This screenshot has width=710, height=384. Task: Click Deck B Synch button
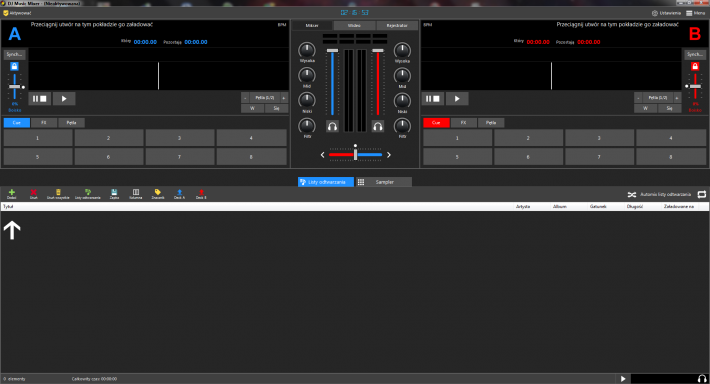695,54
